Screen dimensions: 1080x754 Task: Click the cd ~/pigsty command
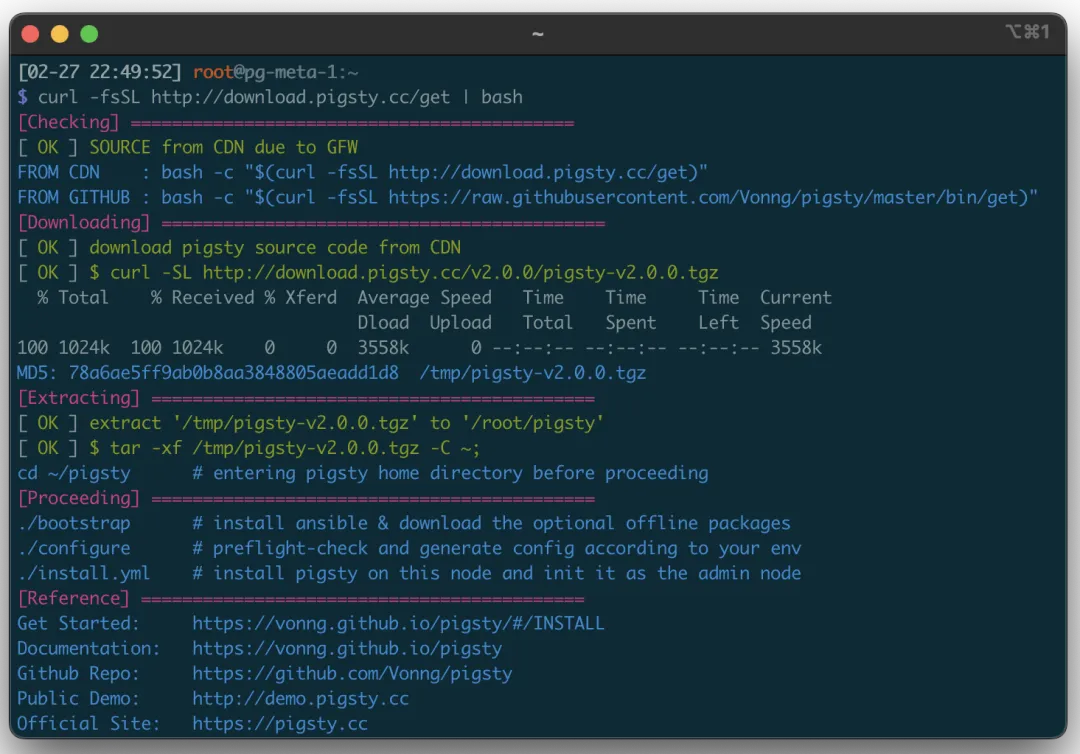(x=74, y=473)
